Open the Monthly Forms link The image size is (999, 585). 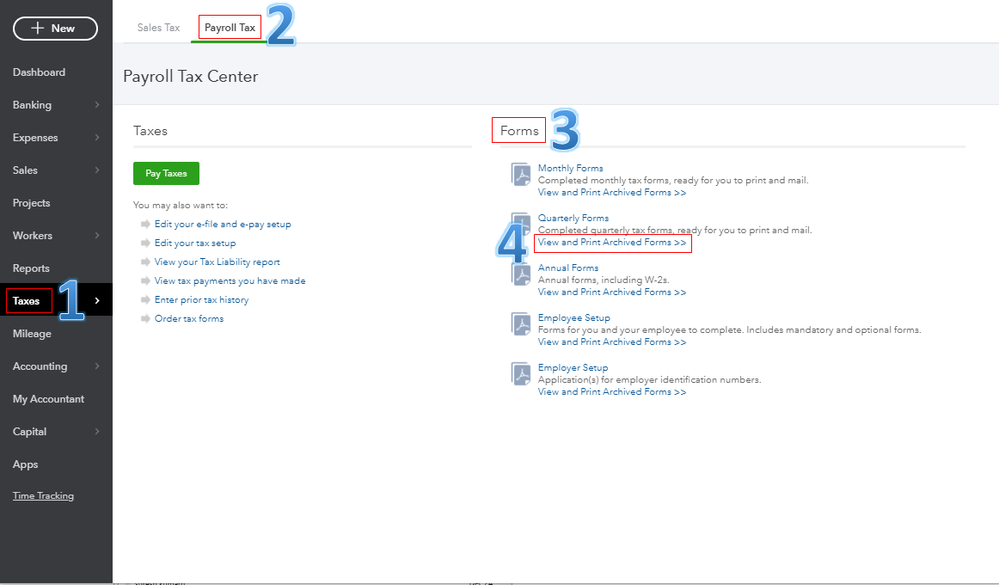[570, 168]
